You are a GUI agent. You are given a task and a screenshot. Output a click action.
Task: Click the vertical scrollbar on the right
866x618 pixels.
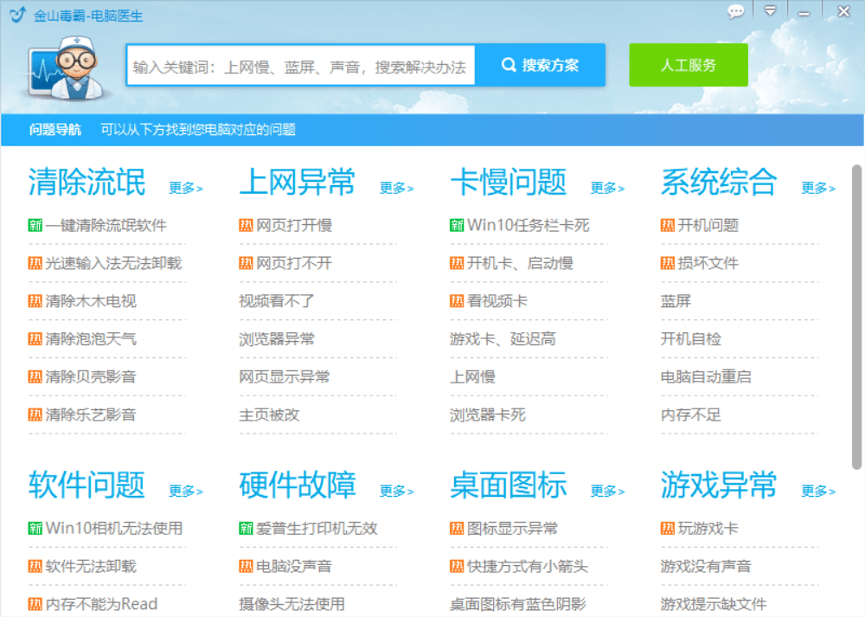coord(857,300)
